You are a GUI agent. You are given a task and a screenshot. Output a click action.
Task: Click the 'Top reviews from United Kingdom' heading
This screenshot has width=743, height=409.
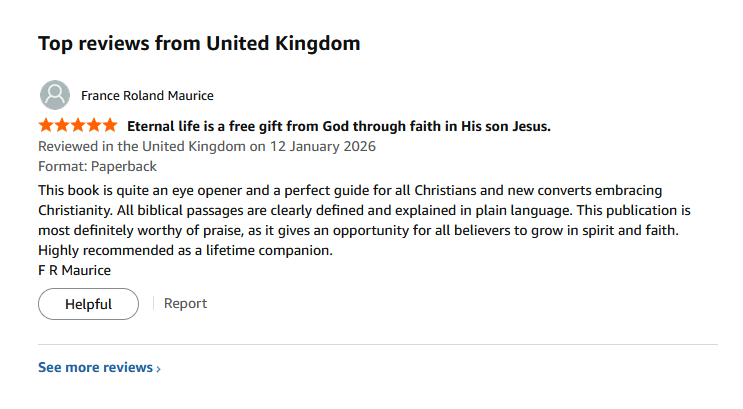199,44
